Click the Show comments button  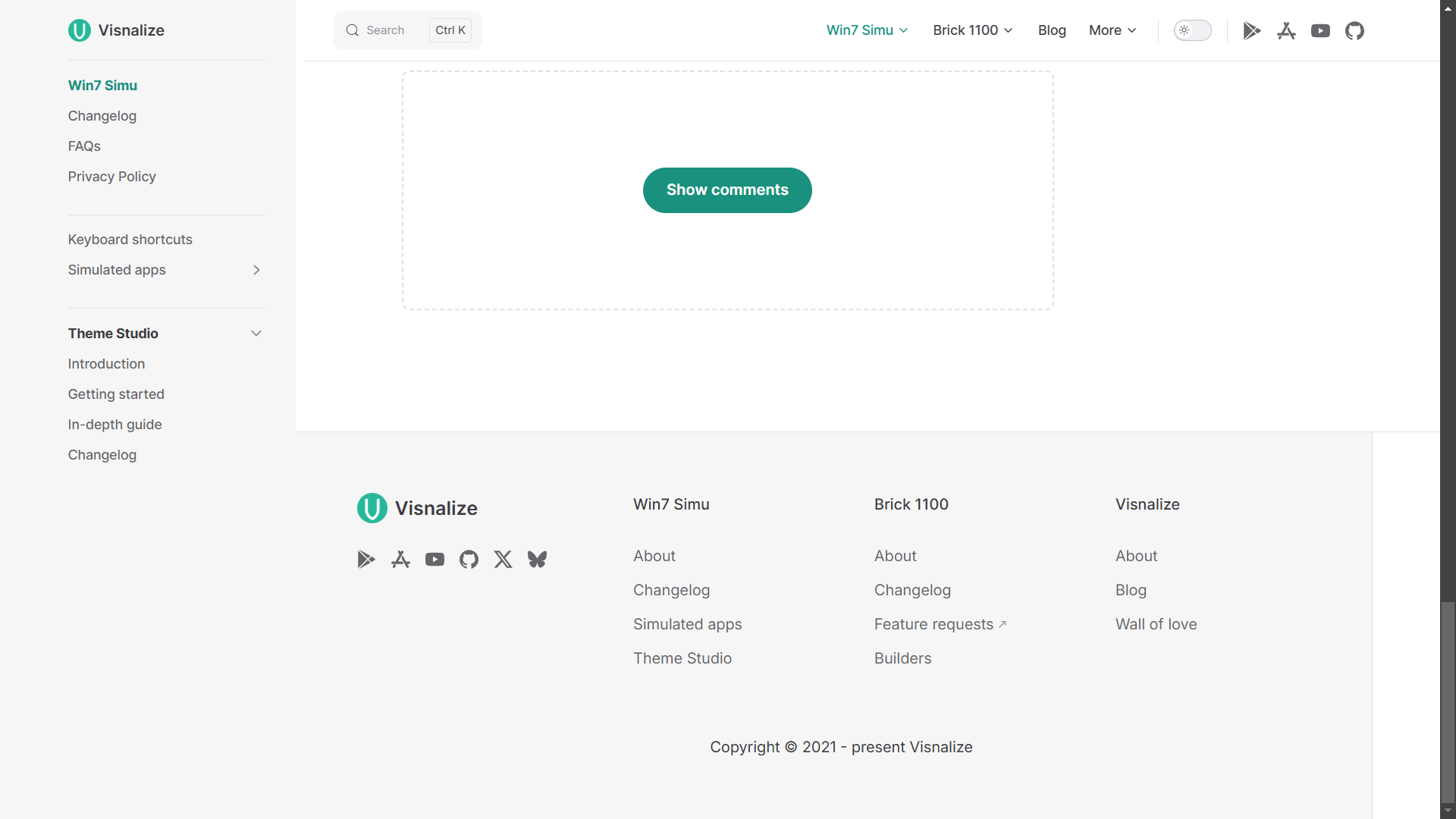[726, 190]
